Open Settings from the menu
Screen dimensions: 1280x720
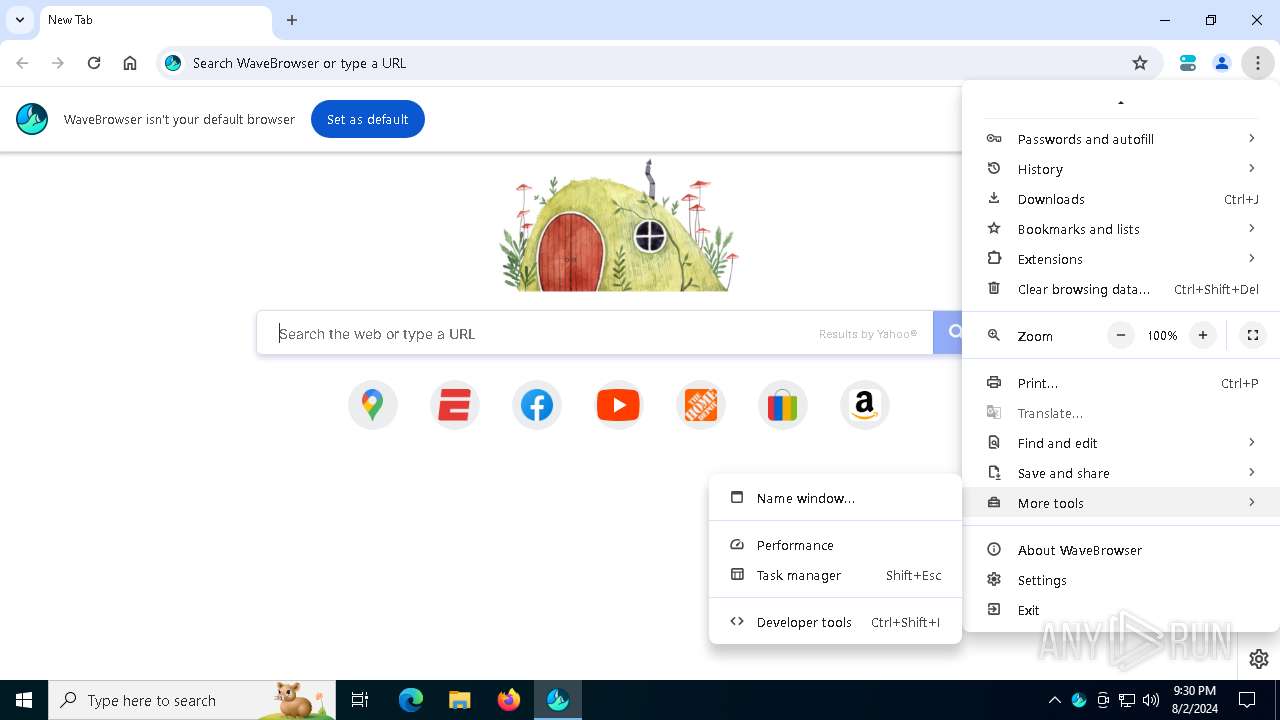click(1121, 580)
